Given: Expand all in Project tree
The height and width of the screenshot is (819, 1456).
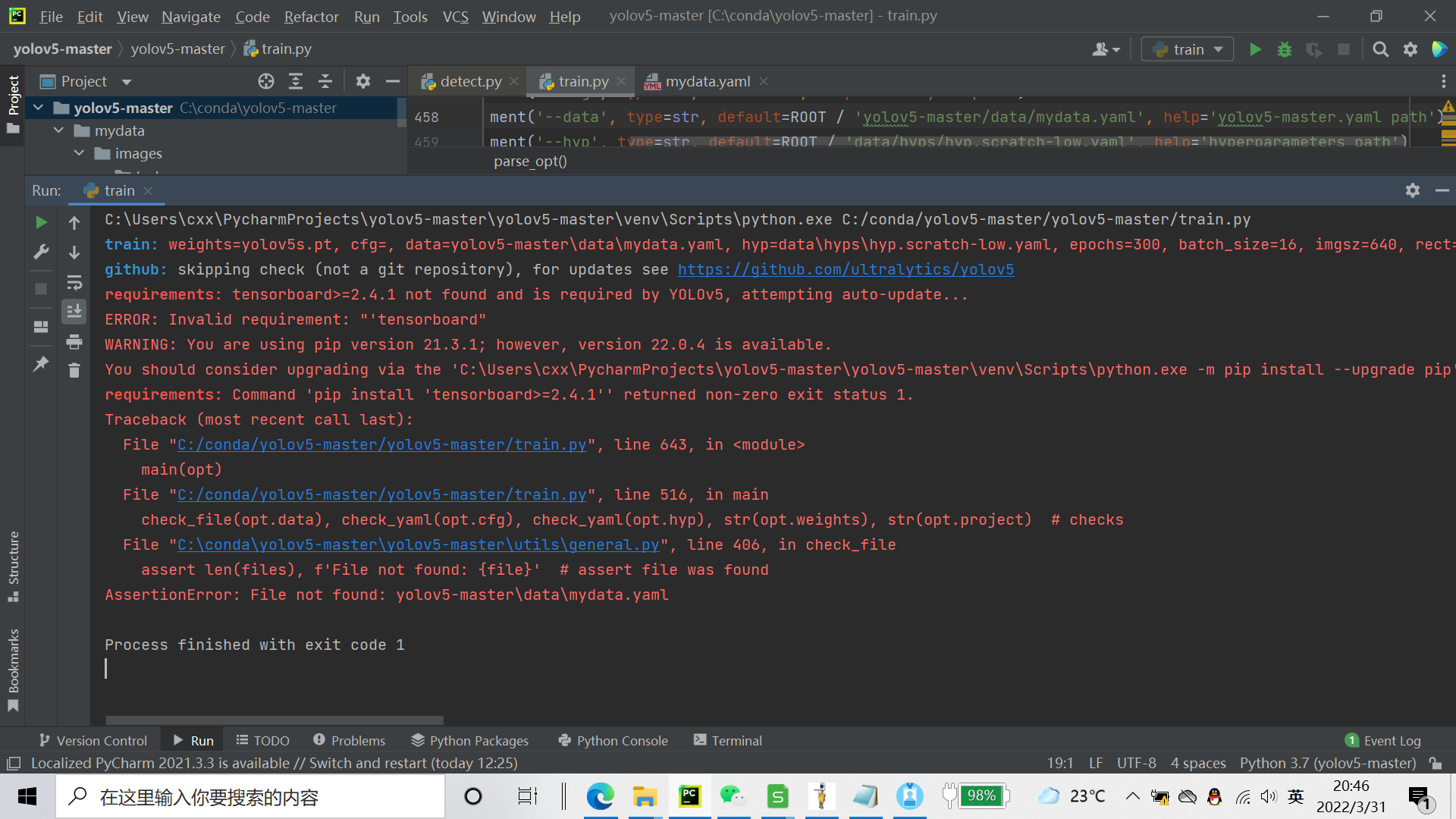Looking at the screenshot, I should click(296, 81).
